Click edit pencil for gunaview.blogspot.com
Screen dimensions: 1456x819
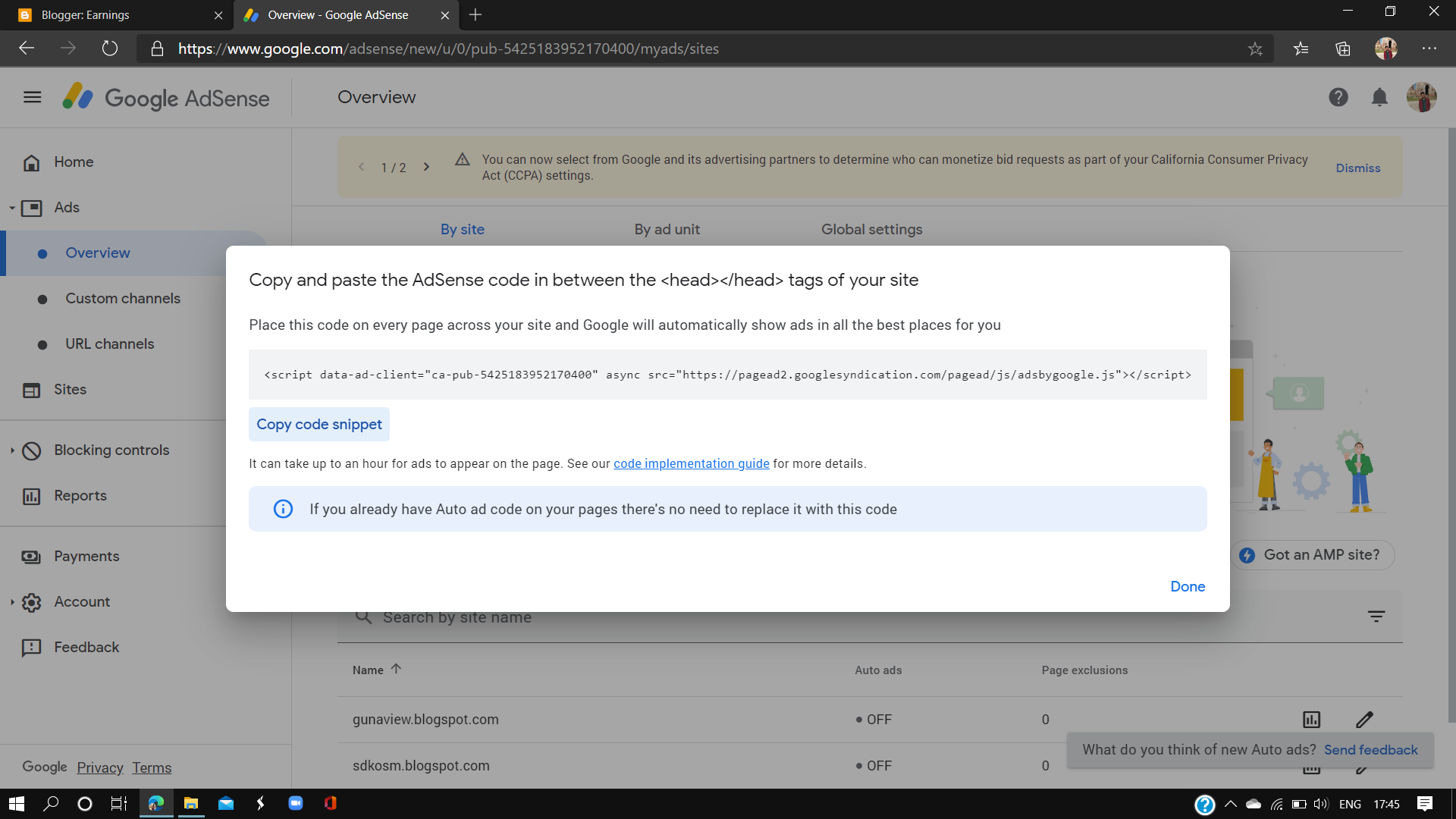coord(1364,720)
